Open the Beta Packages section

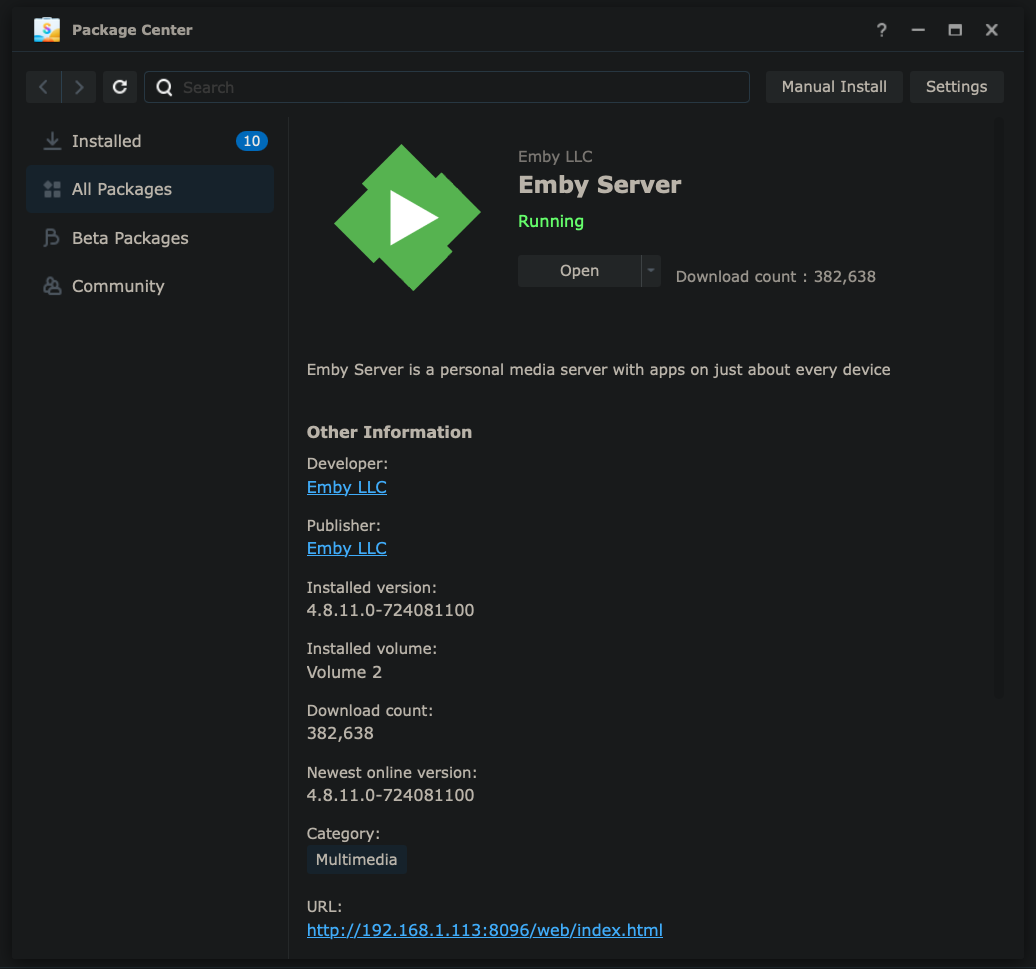click(x=130, y=238)
